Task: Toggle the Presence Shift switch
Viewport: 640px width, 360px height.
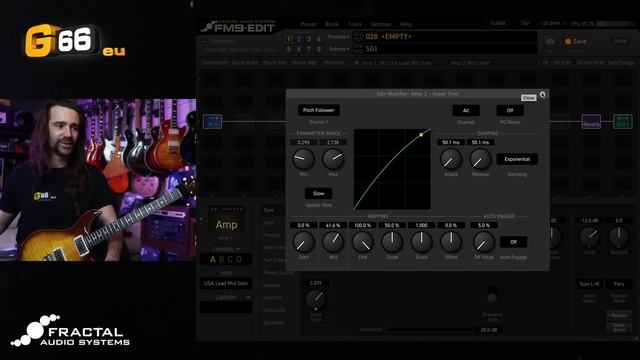Action: click(x=492, y=296)
